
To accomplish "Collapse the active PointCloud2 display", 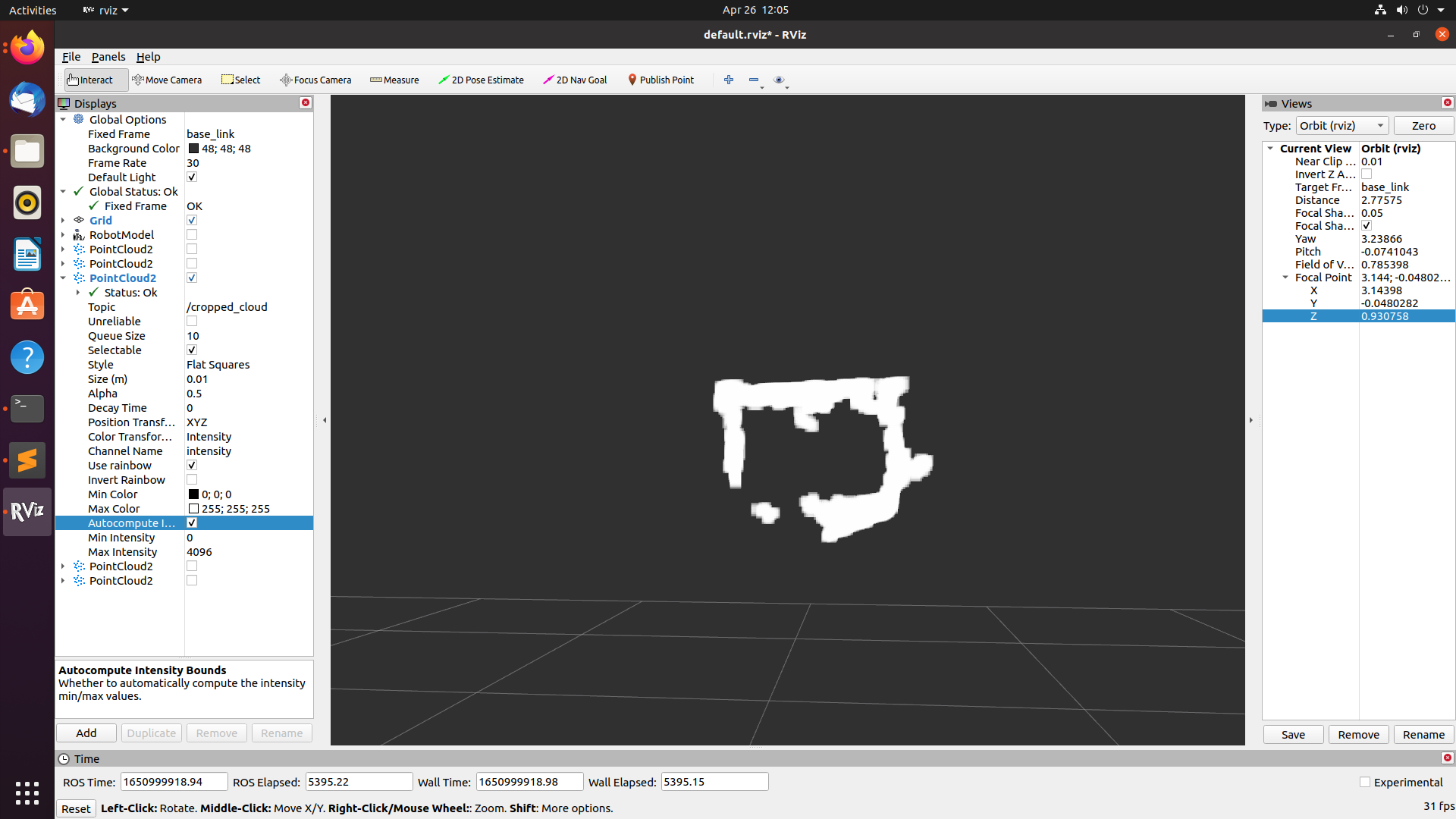I will click(x=64, y=278).
